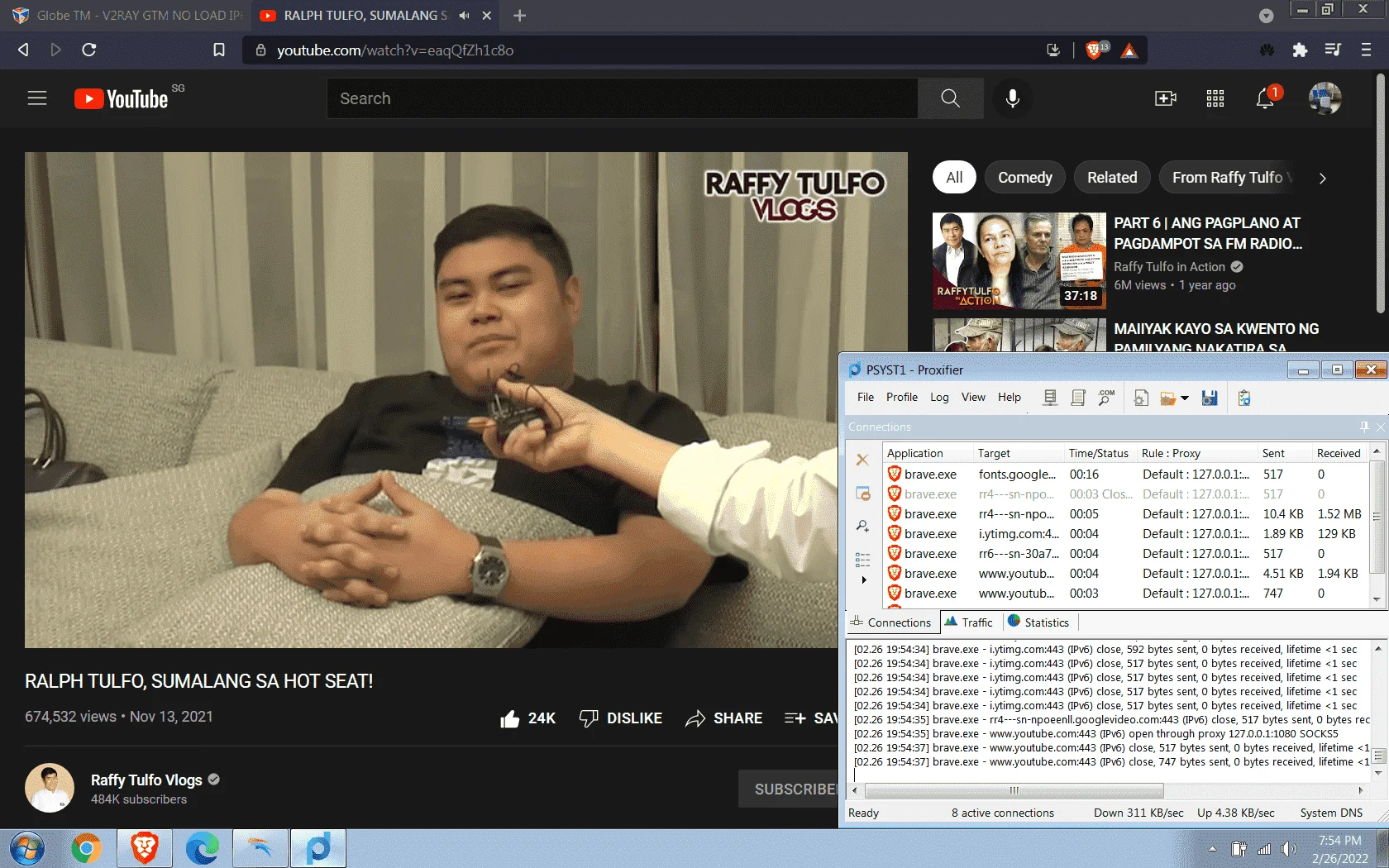Expand the Open Profile dropdown arrow in Proxifier
Screen dimensions: 1389x868
(1185, 398)
